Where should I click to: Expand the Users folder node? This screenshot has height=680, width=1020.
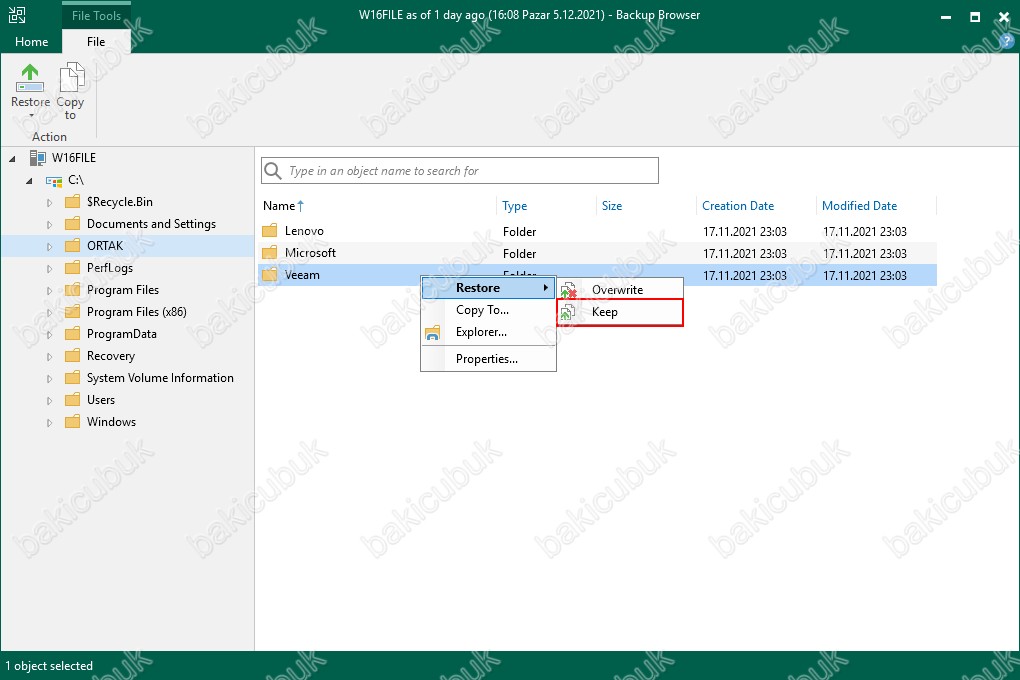tap(49, 401)
